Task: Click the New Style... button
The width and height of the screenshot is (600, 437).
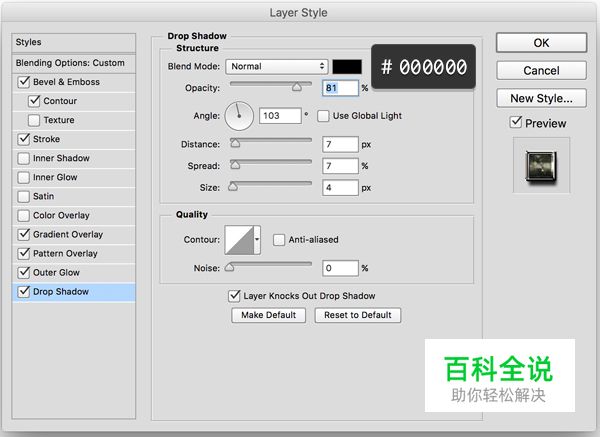Action: point(541,98)
